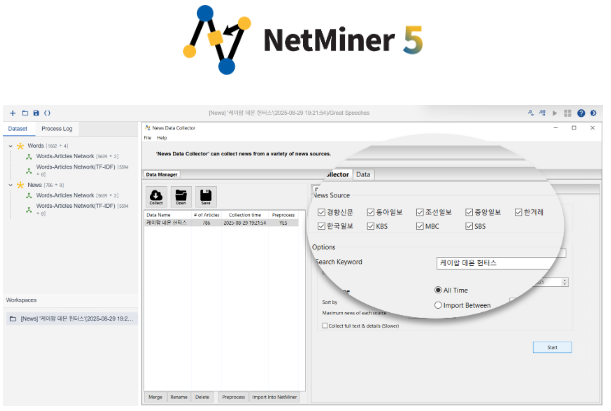
Task: Open the Help menu in News Data Collector
Action: pos(162,138)
